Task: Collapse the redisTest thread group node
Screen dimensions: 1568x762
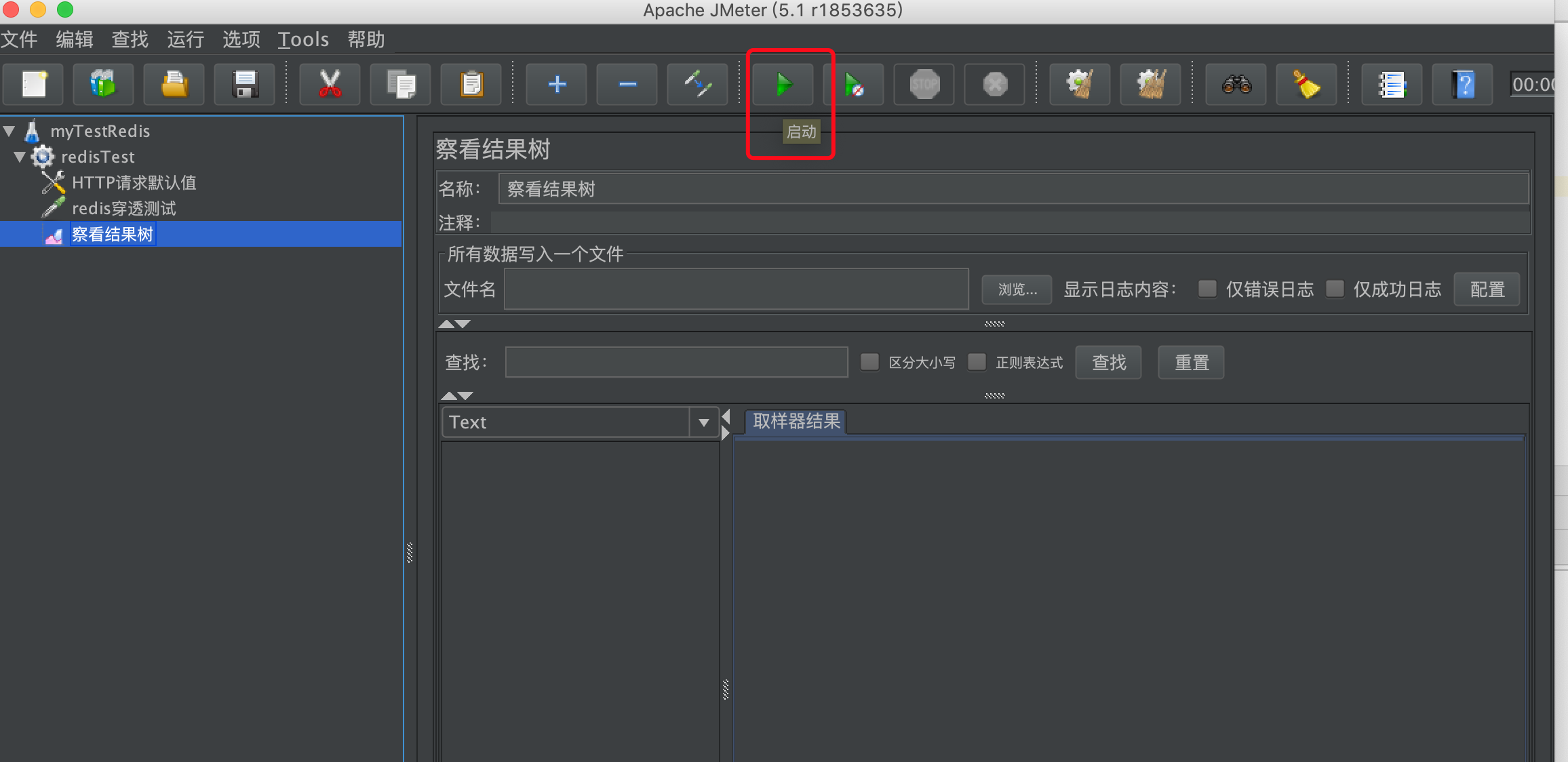Action: [x=20, y=157]
